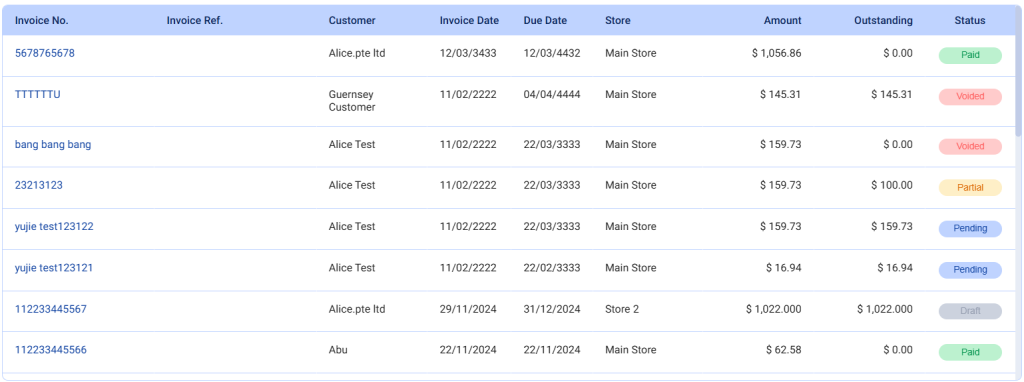Open invoice 5678765678
The height and width of the screenshot is (382, 1024).
44,54
